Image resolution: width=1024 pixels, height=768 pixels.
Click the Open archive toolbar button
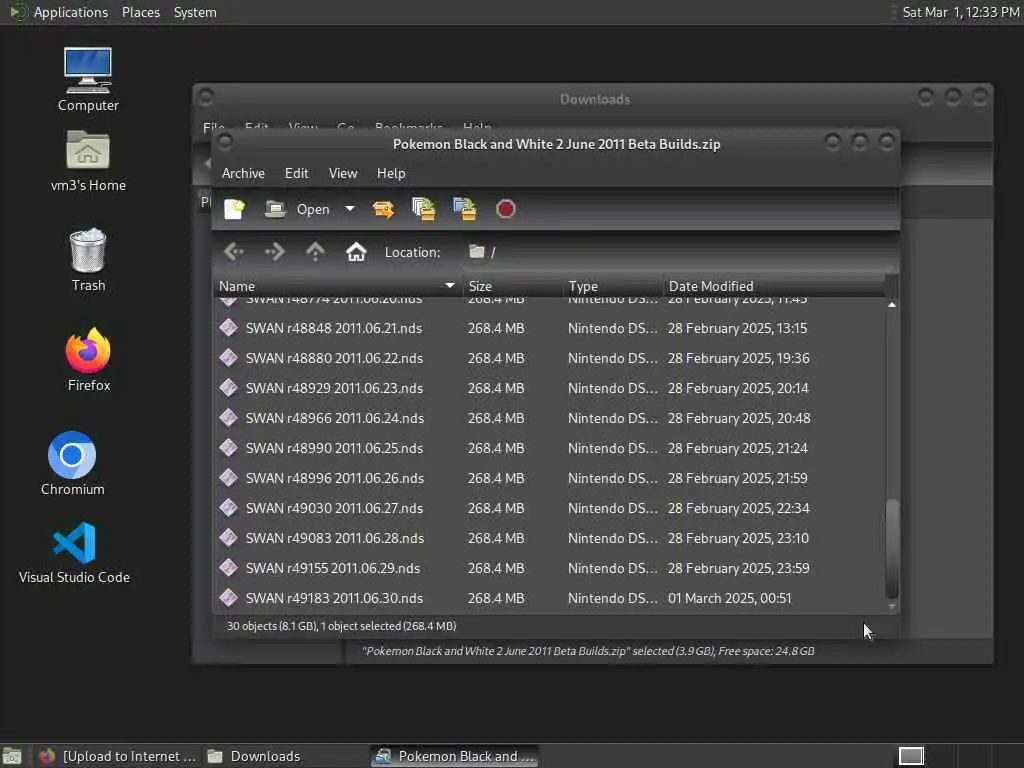point(297,209)
